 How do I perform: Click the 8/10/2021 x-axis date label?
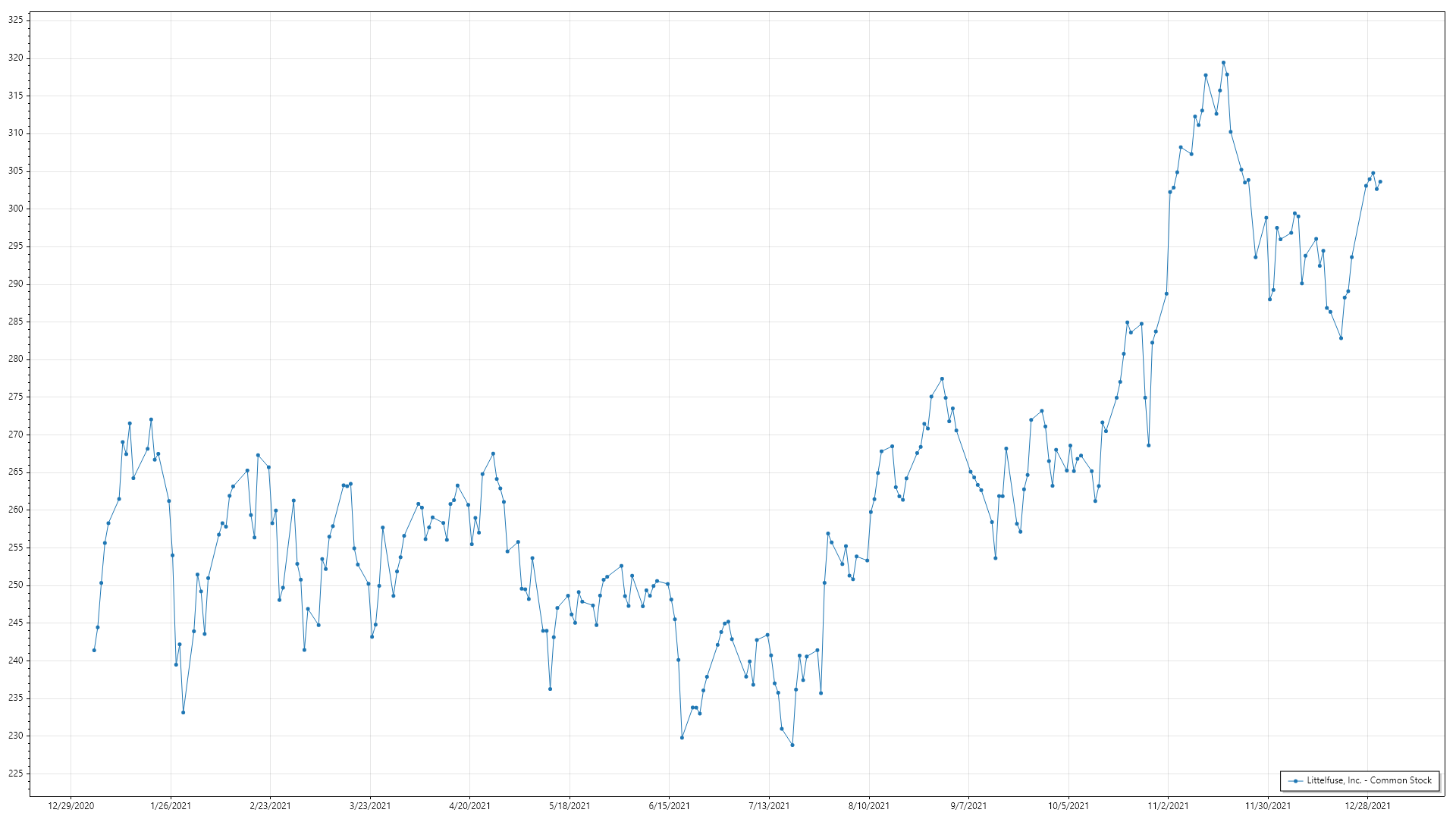point(869,806)
